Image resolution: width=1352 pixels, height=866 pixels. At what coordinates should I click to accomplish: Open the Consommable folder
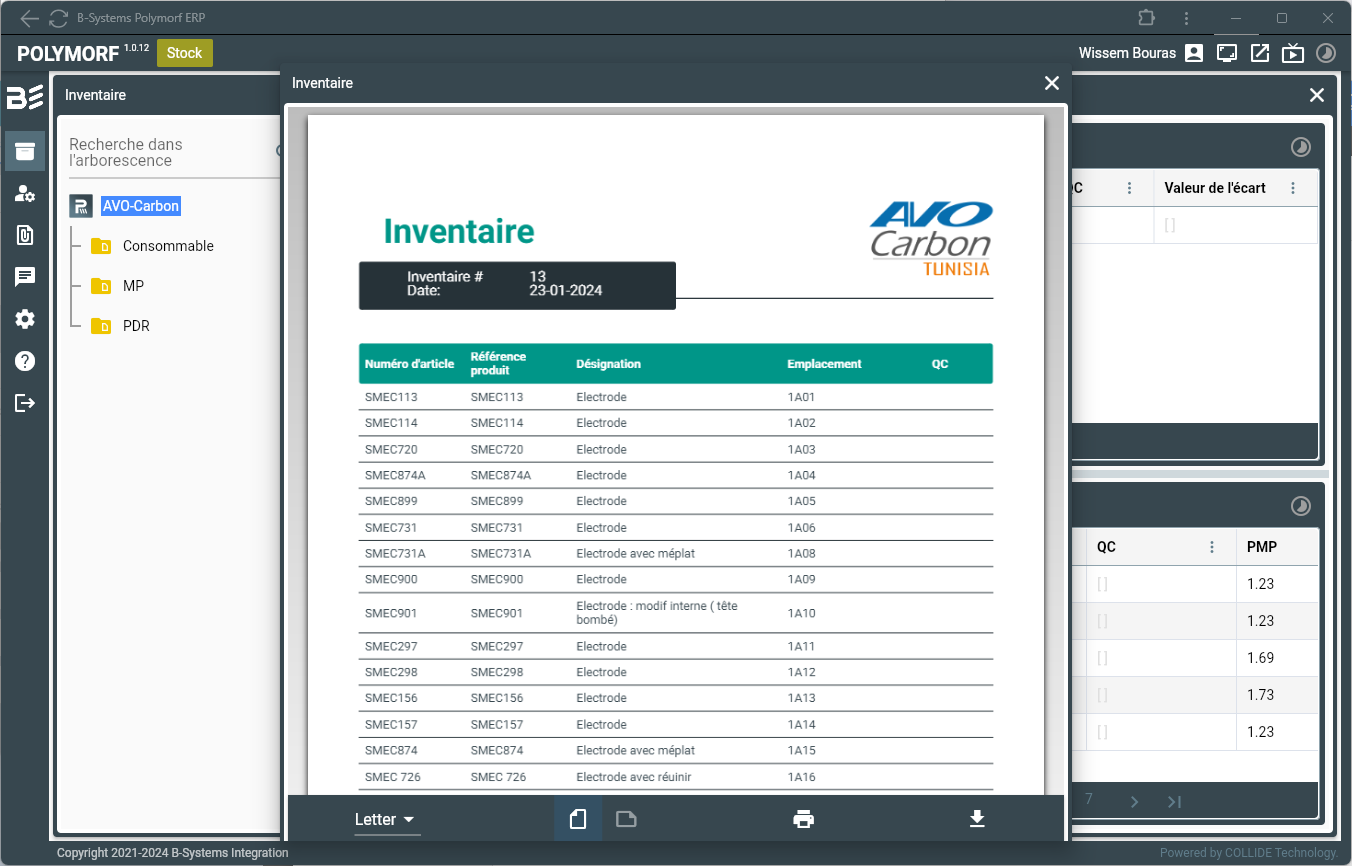tap(167, 246)
